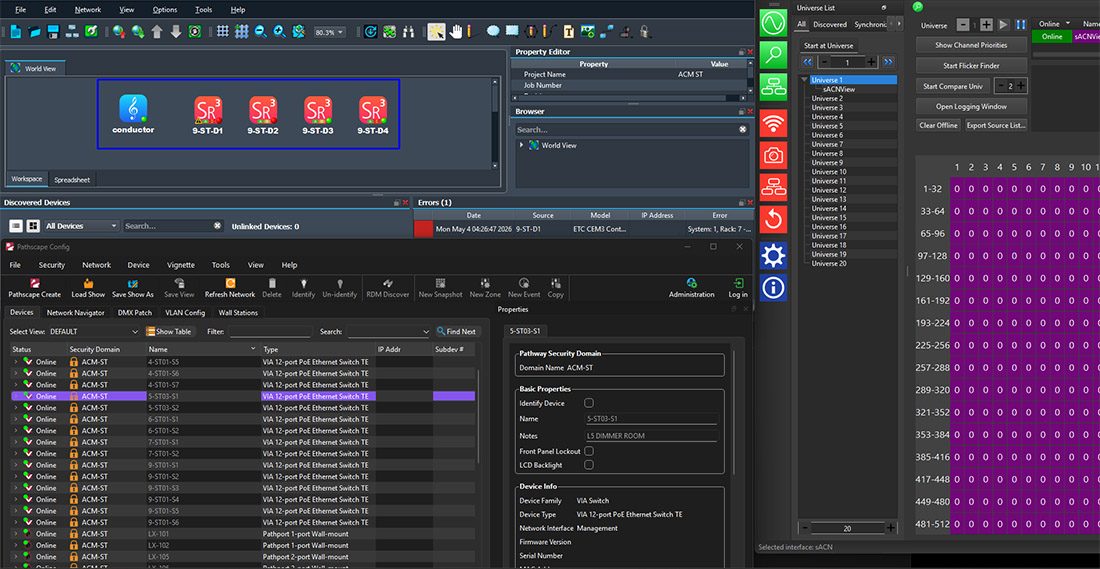
Task: Click the green sine wave sACNView icon
Action: tap(773, 24)
